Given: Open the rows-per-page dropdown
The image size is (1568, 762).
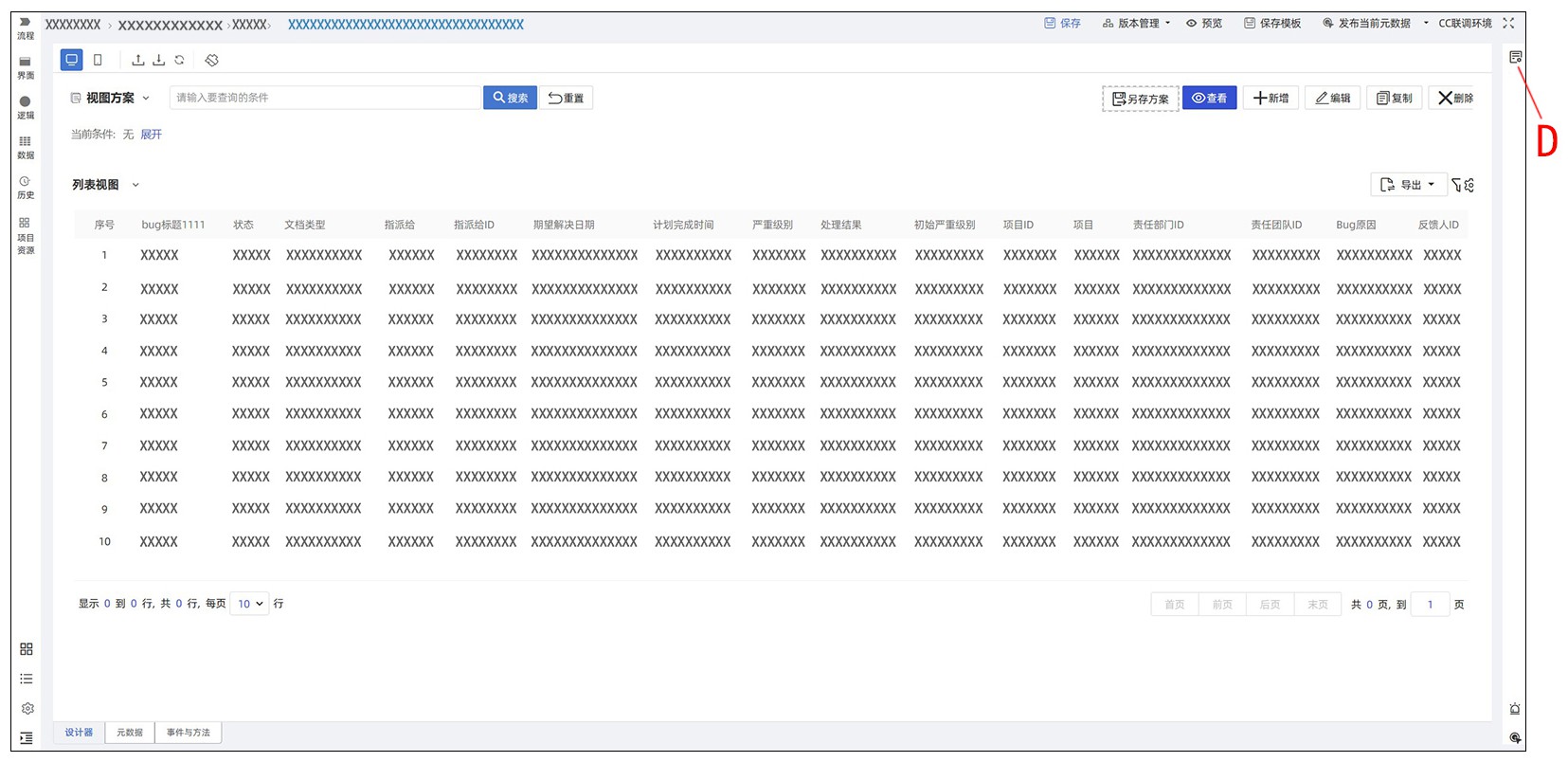Looking at the screenshot, I should pos(250,604).
